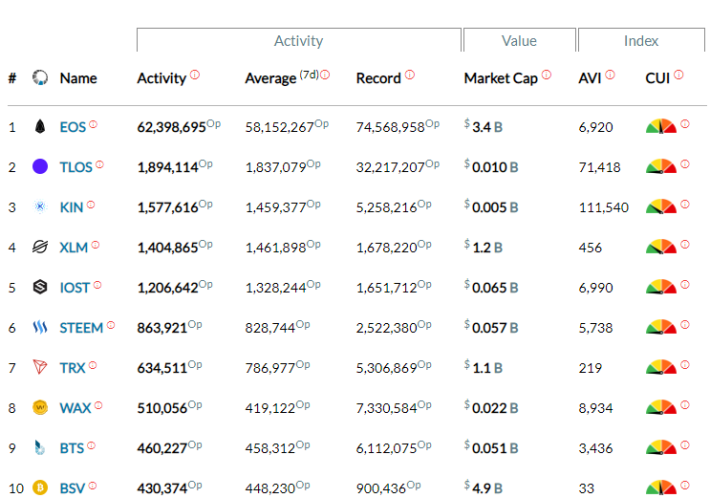Click the KIN coin logo icon
Viewport: 710px width, 498px height.
click(x=40, y=206)
